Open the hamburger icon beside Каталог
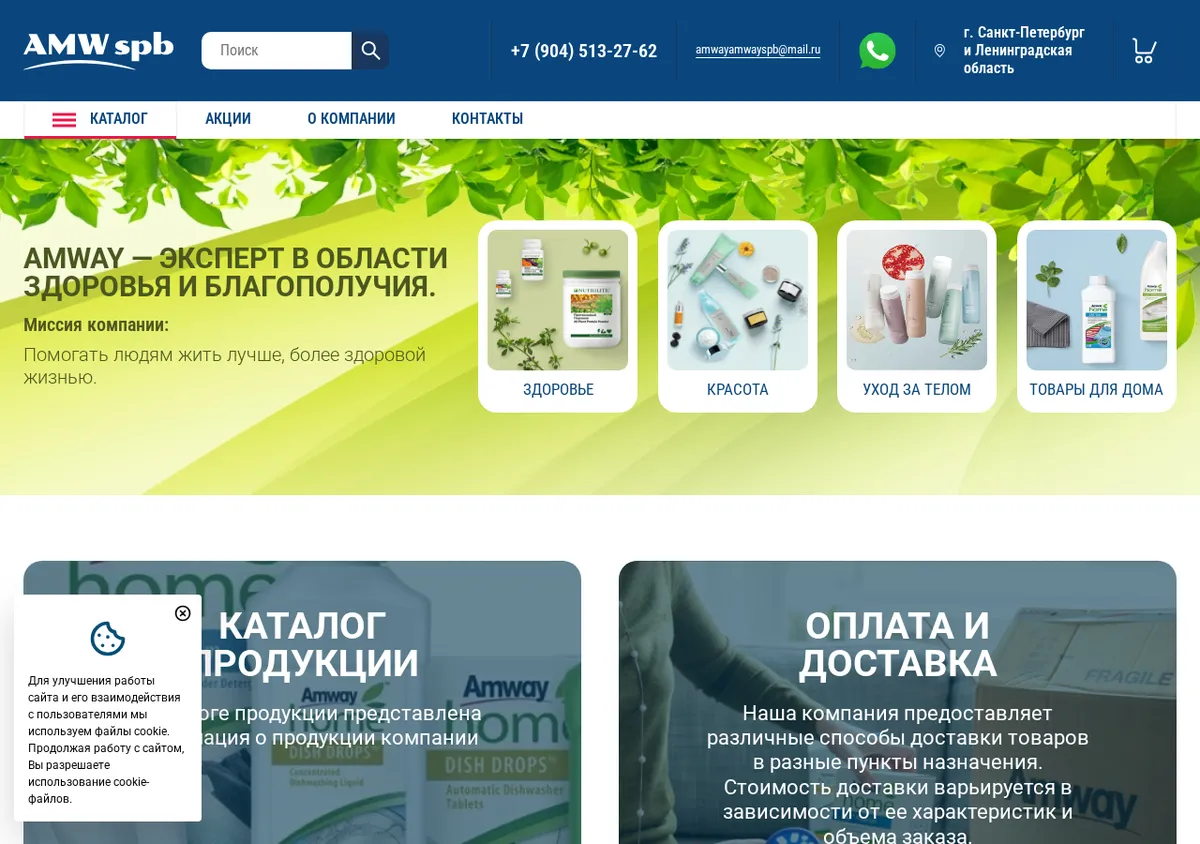 tap(64, 120)
